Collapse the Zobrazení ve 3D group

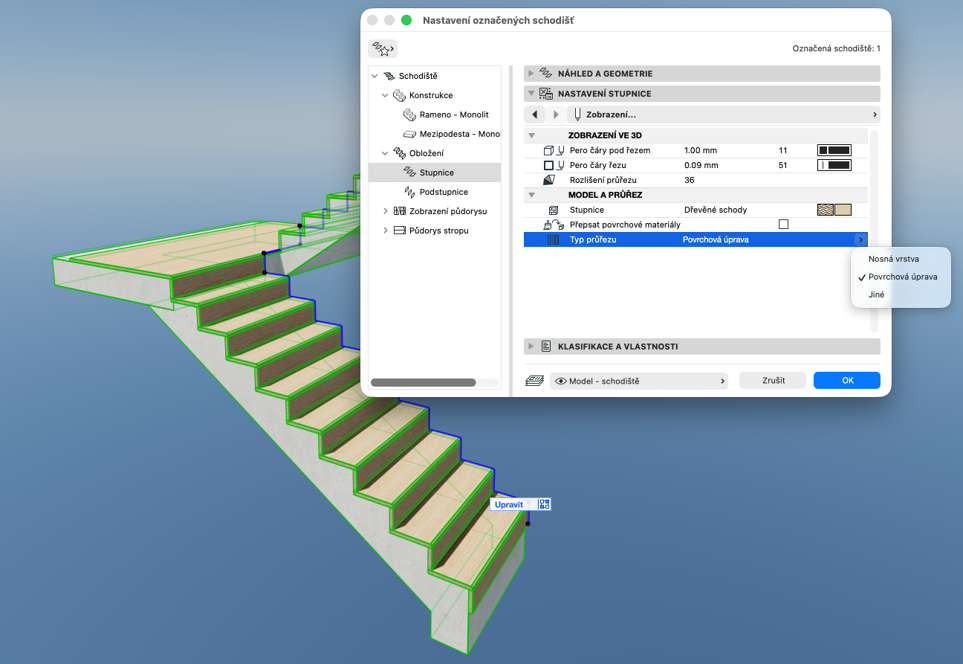click(532, 135)
